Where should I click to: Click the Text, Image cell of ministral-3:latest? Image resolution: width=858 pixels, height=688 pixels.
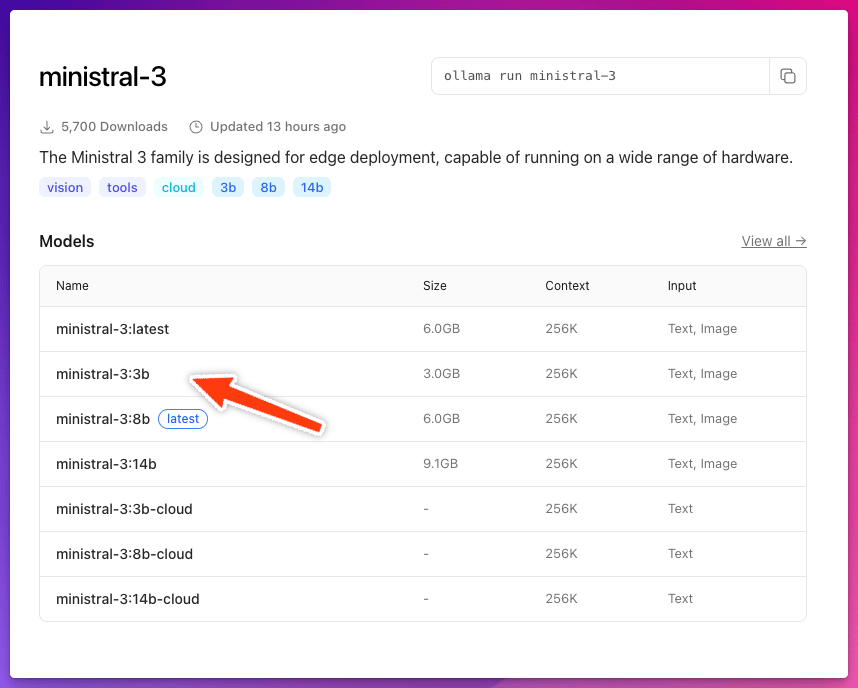(x=702, y=329)
